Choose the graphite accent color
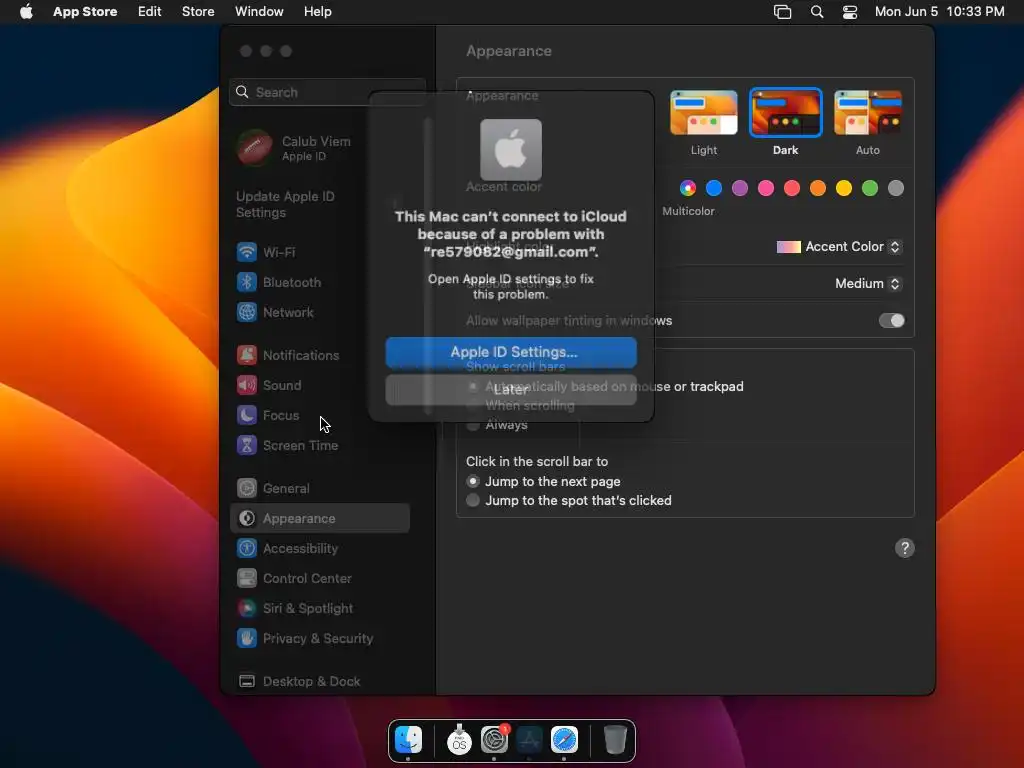This screenshot has width=1024, height=768. click(896, 188)
